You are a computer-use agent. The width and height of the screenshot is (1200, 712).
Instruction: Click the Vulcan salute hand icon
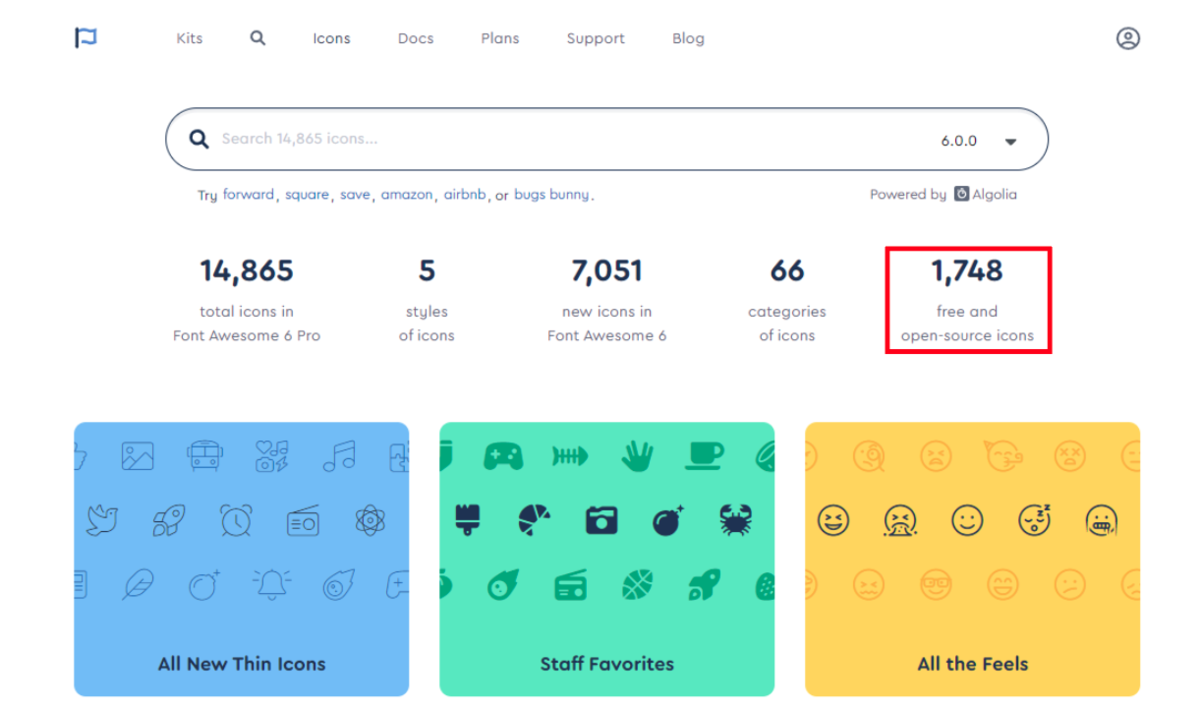(x=637, y=457)
